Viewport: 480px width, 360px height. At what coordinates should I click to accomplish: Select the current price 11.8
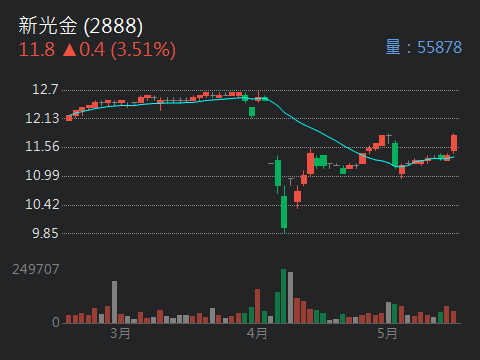tap(37, 50)
